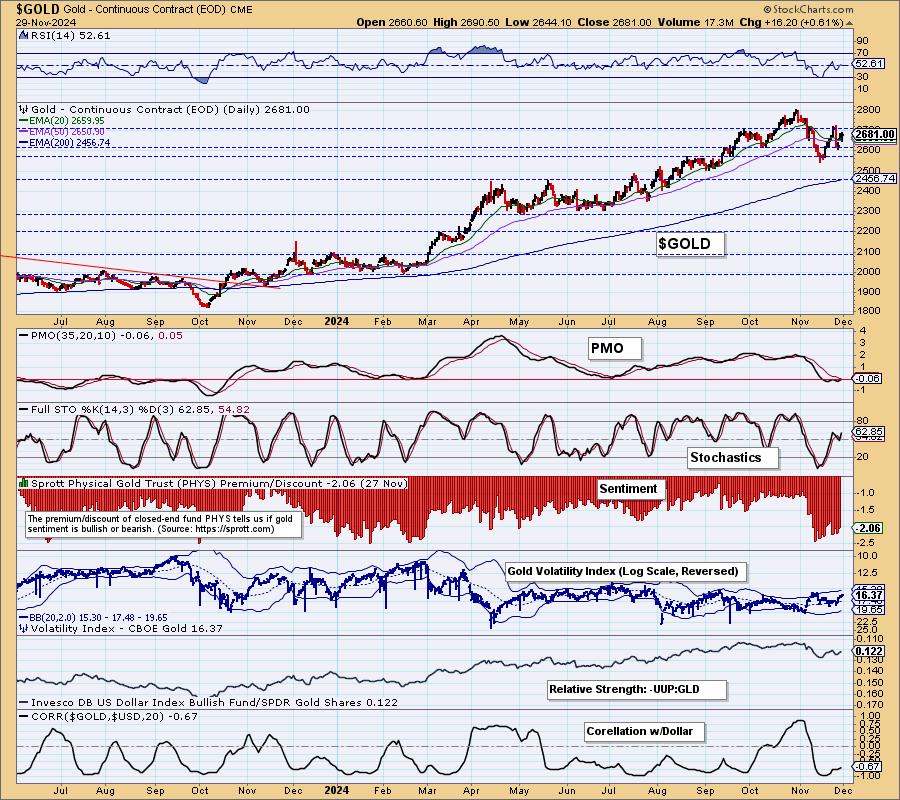Click the area-chart icon before RSI(14)
This screenshot has width=900, height=800.
coord(24,35)
